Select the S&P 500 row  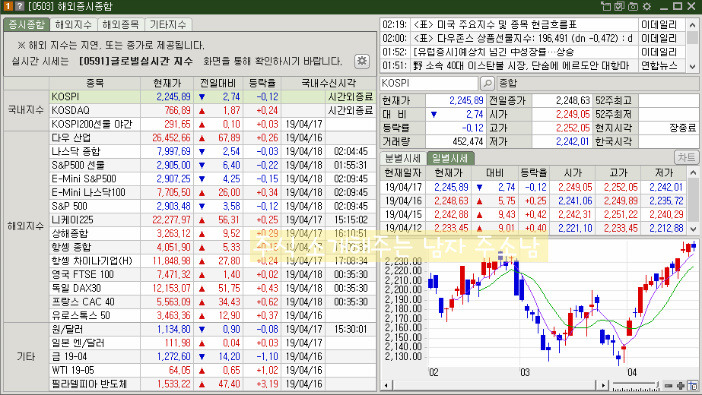point(212,206)
